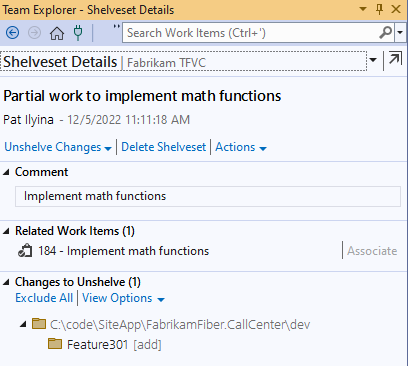Click the Fabrikam TFVC project name
This screenshot has height=366, width=408.
coord(167,63)
